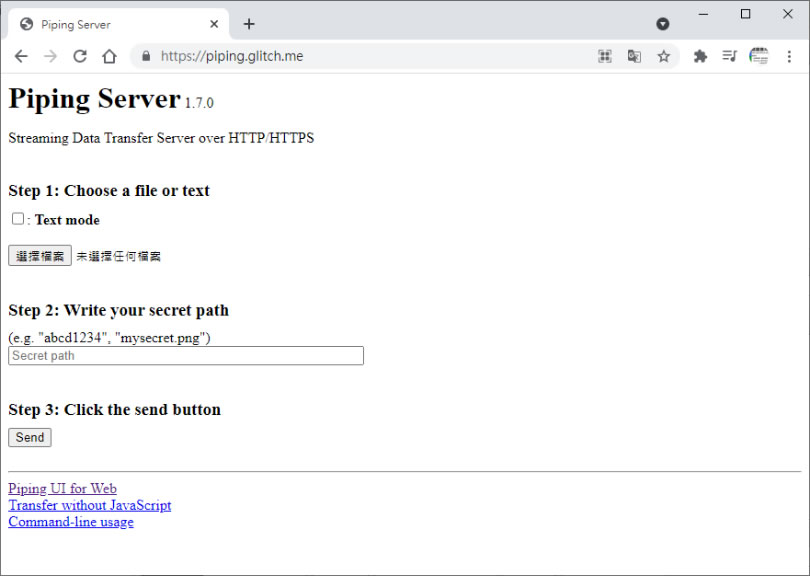Viewport: 810px width, 576px height.
Task: Click the version number 1.7.0
Action: click(x=199, y=103)
